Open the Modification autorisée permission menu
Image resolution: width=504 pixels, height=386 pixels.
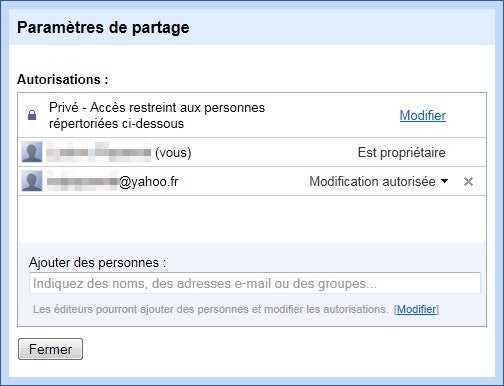click(378, 182)
